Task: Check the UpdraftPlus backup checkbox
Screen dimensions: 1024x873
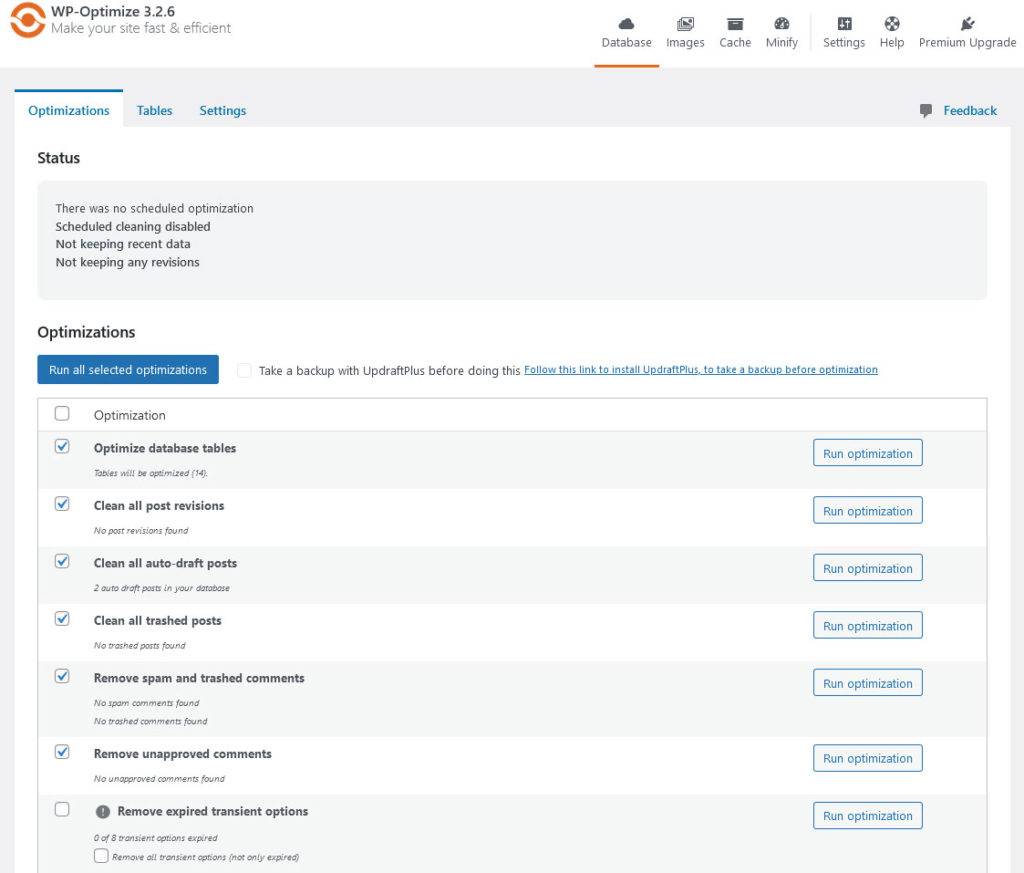Action: [244, 370]
